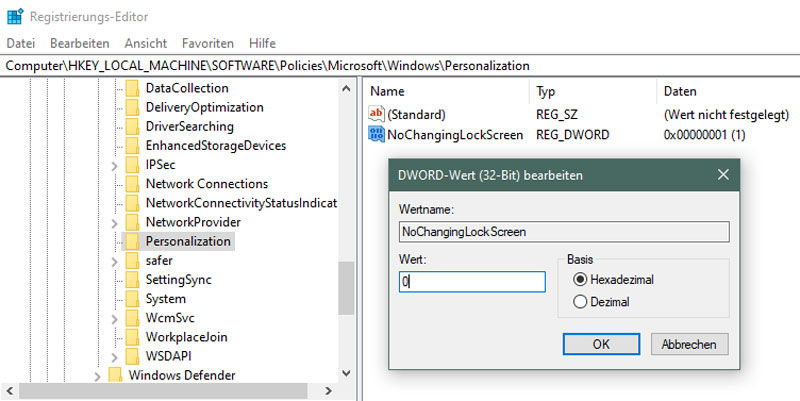Click the Windows Defender folder icon
Image resolution: width=800 pixels, height=401 pixels.
coord(115,375)
